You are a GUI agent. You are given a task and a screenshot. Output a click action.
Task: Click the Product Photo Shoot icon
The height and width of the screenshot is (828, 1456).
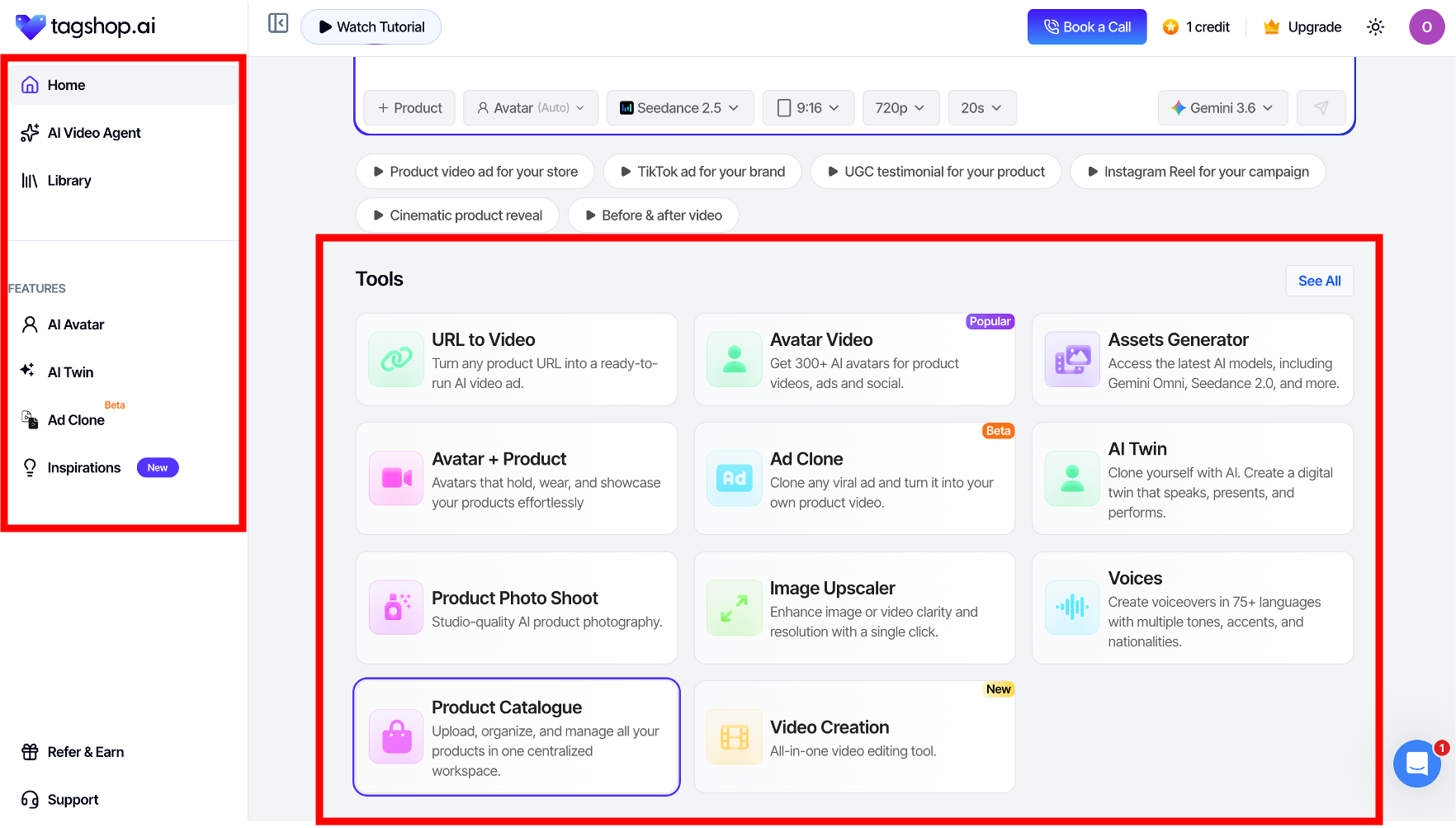[396, 608]
